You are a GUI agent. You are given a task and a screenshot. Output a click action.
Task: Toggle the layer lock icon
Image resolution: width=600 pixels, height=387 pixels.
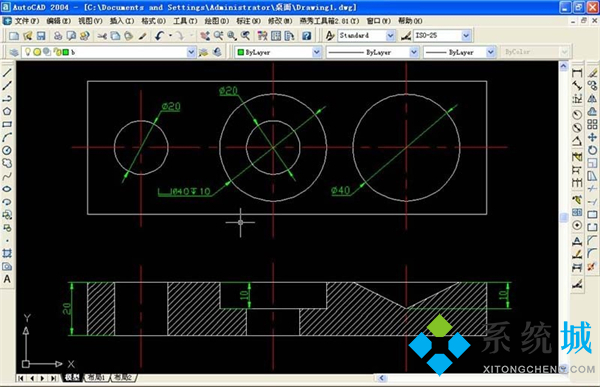point(57,52)
